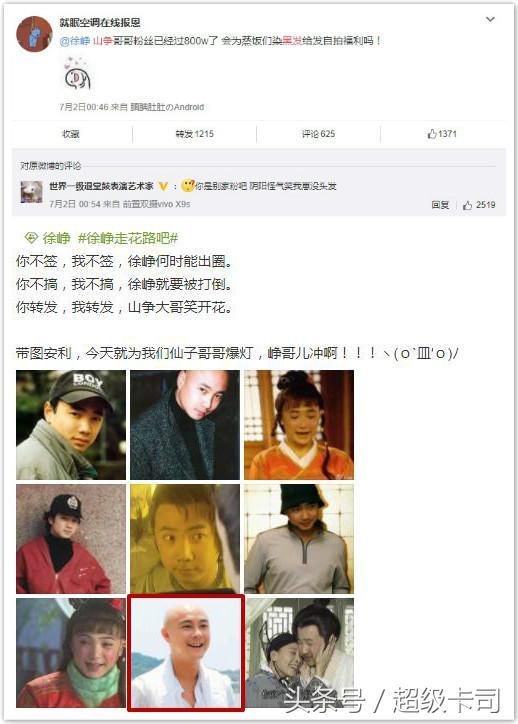Open the 转发 1215 repost tab
Viewport: 518px width, 724px height.
pyautogui.click(x=194, y=134)
